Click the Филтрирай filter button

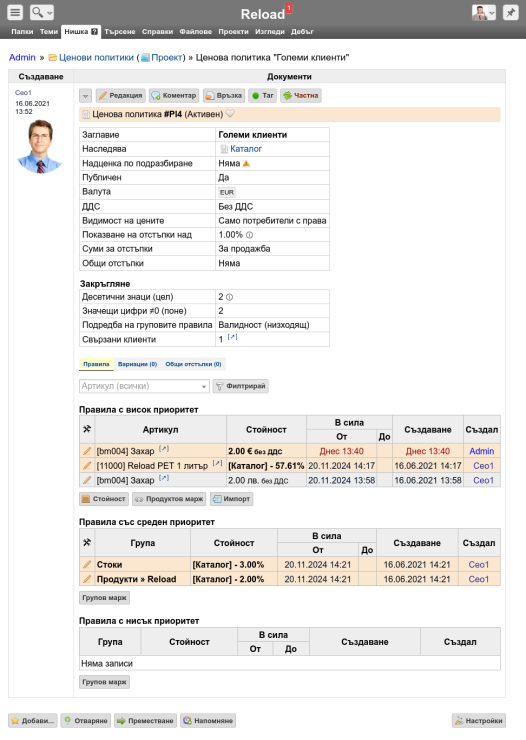(241, 386)
